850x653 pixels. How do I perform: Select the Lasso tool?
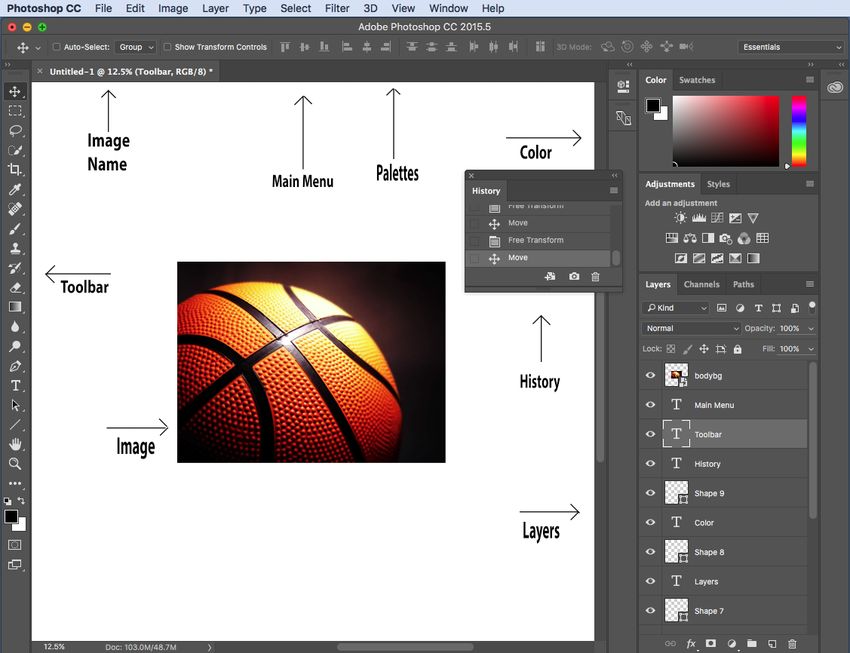point(15,131)
